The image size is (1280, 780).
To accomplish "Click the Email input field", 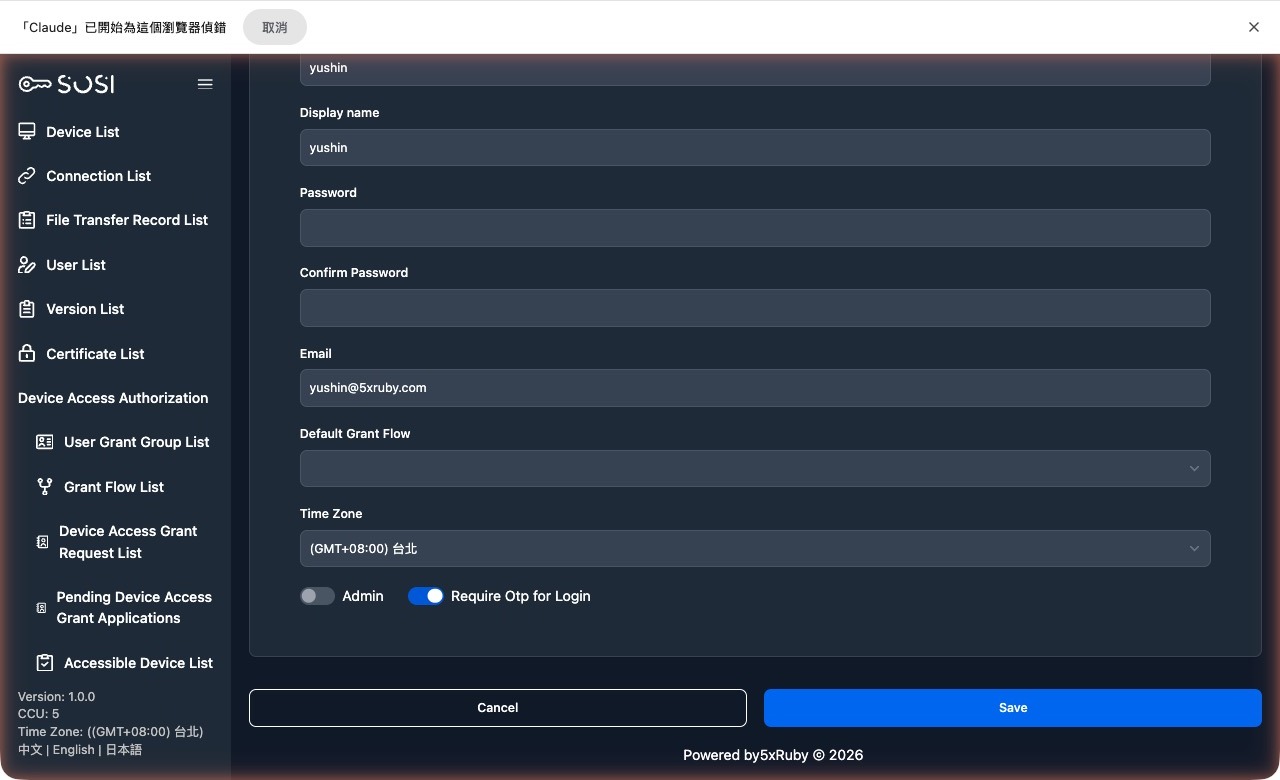I will [x=755, y=388].
